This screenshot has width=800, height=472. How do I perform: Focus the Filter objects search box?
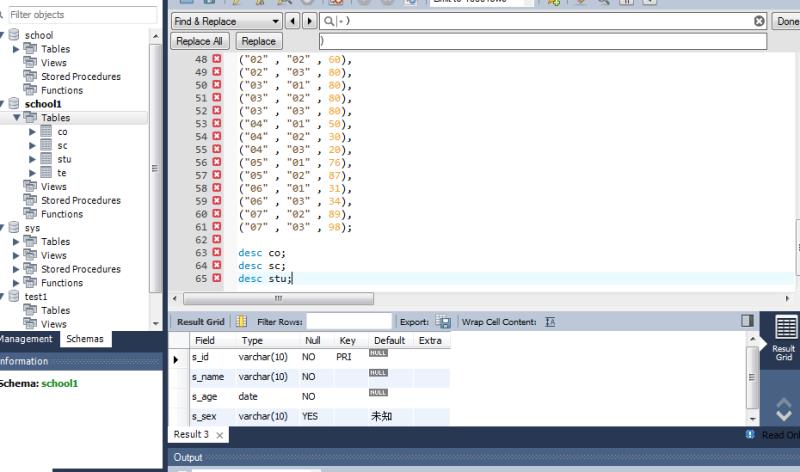pyautogui.click(x=82, y=14)
